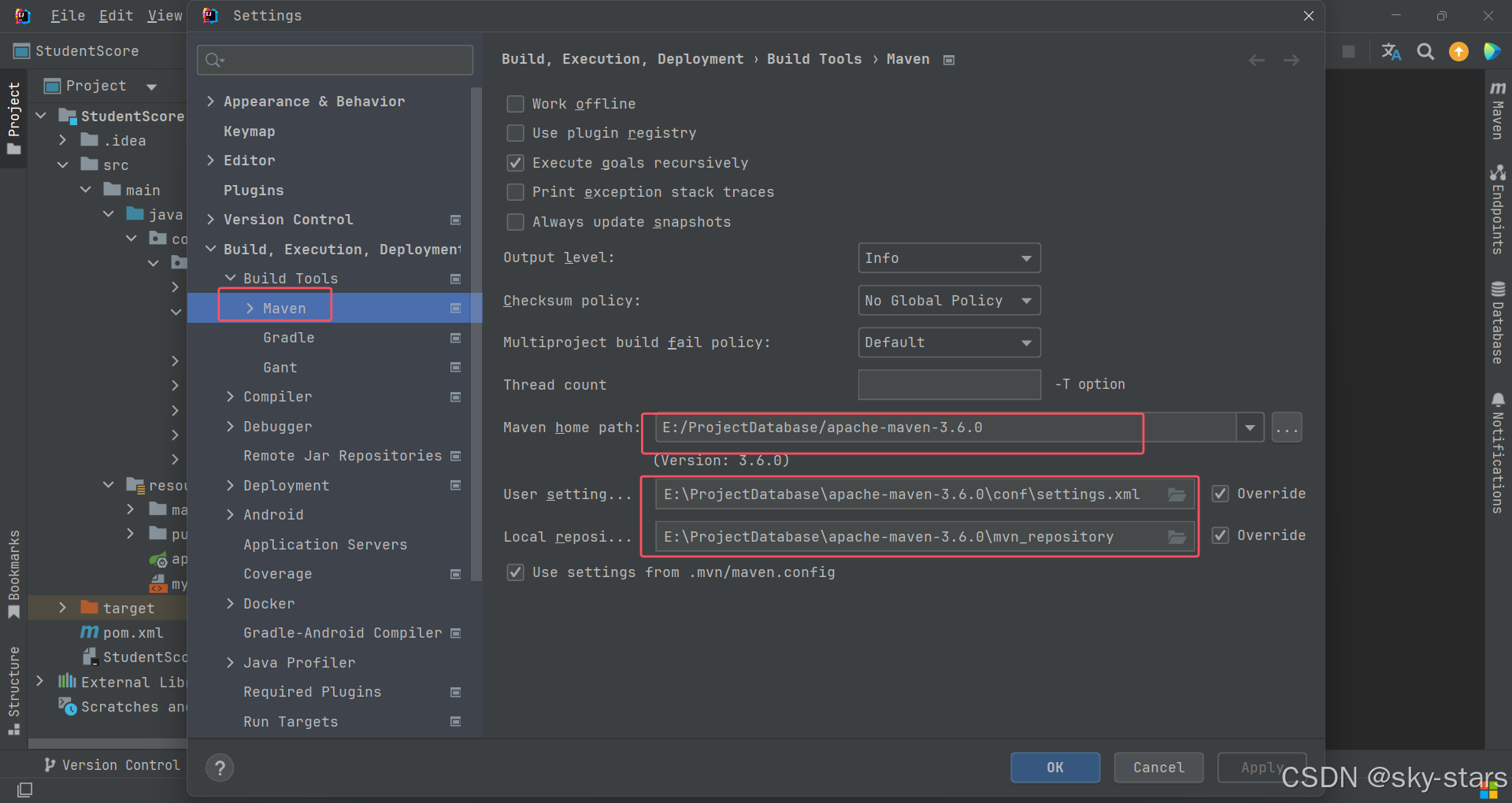Select Remote Jar Repositories settings item
Image resolution: width=1512 pixels, height=803 pixels.
(343, 456)
